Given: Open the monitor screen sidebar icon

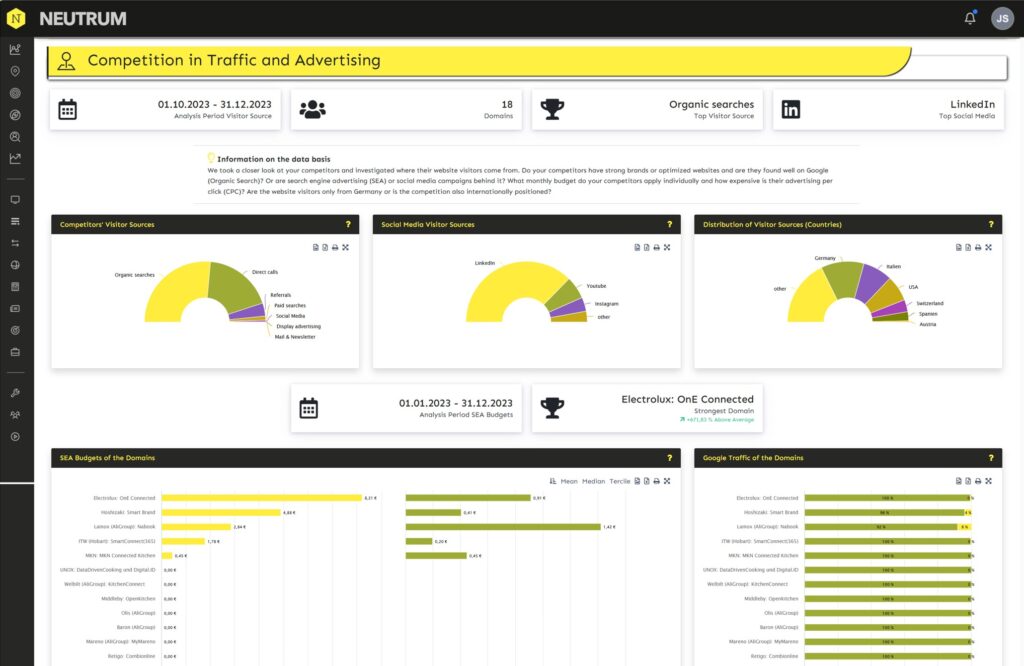Looking at the screenshot, I should tap(15, 200).
